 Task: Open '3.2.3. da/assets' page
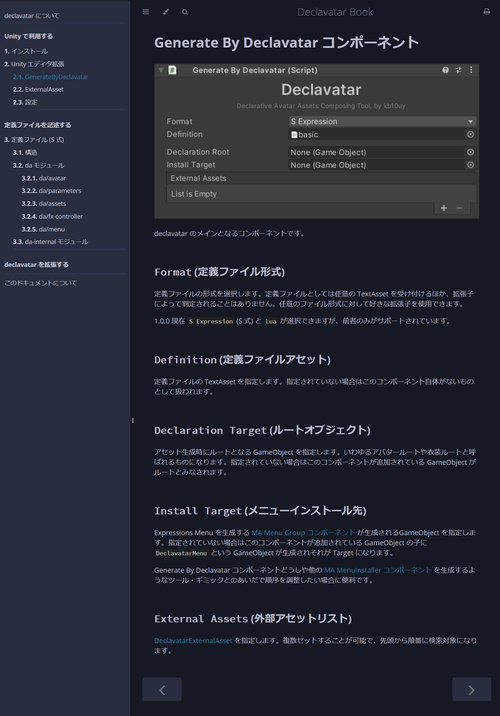point(44,204)
